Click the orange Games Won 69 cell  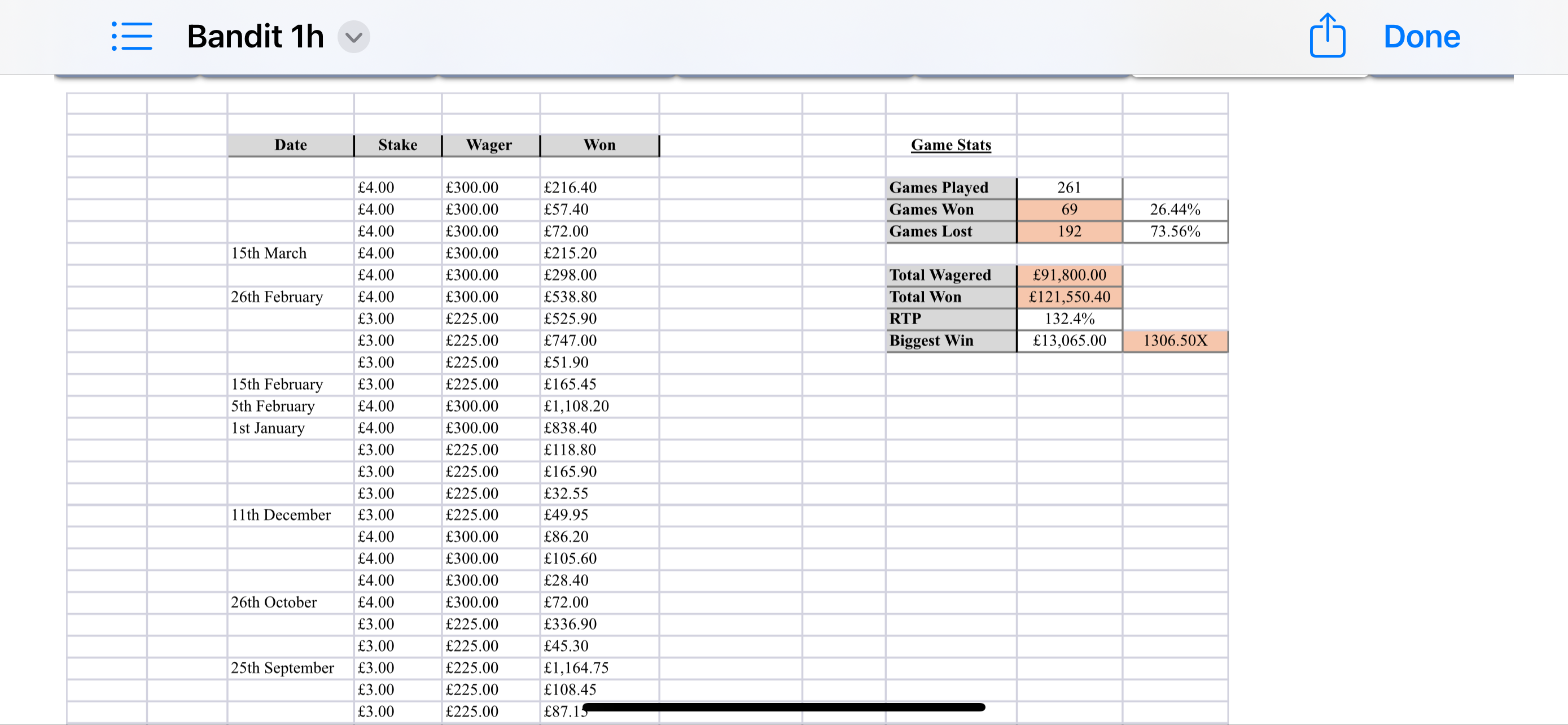[x=1070, y=209]
